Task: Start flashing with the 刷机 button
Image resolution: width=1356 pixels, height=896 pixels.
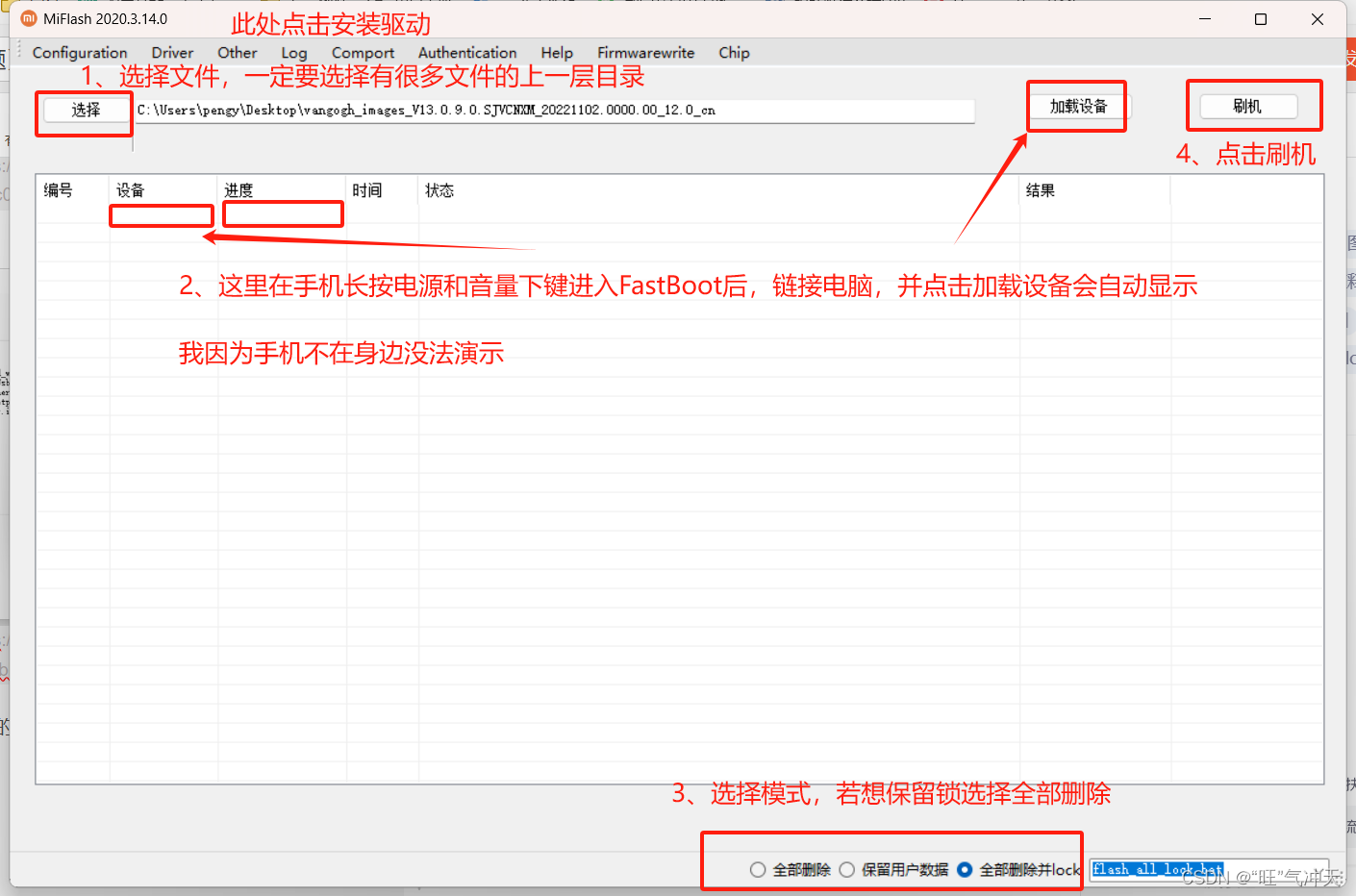Action: pos(1247,107)
